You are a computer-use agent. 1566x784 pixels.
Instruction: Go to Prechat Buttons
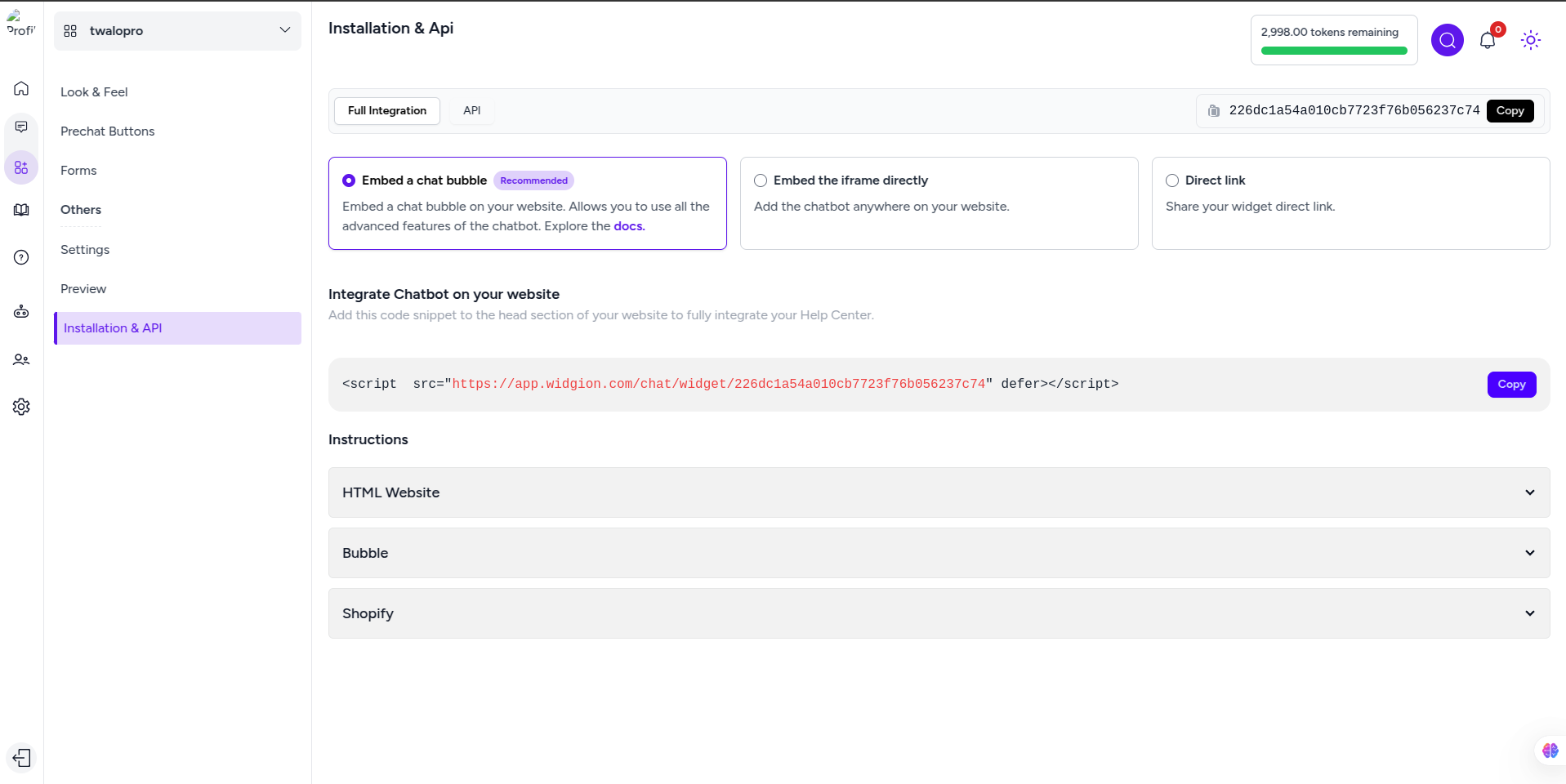(x=107, y=131)
